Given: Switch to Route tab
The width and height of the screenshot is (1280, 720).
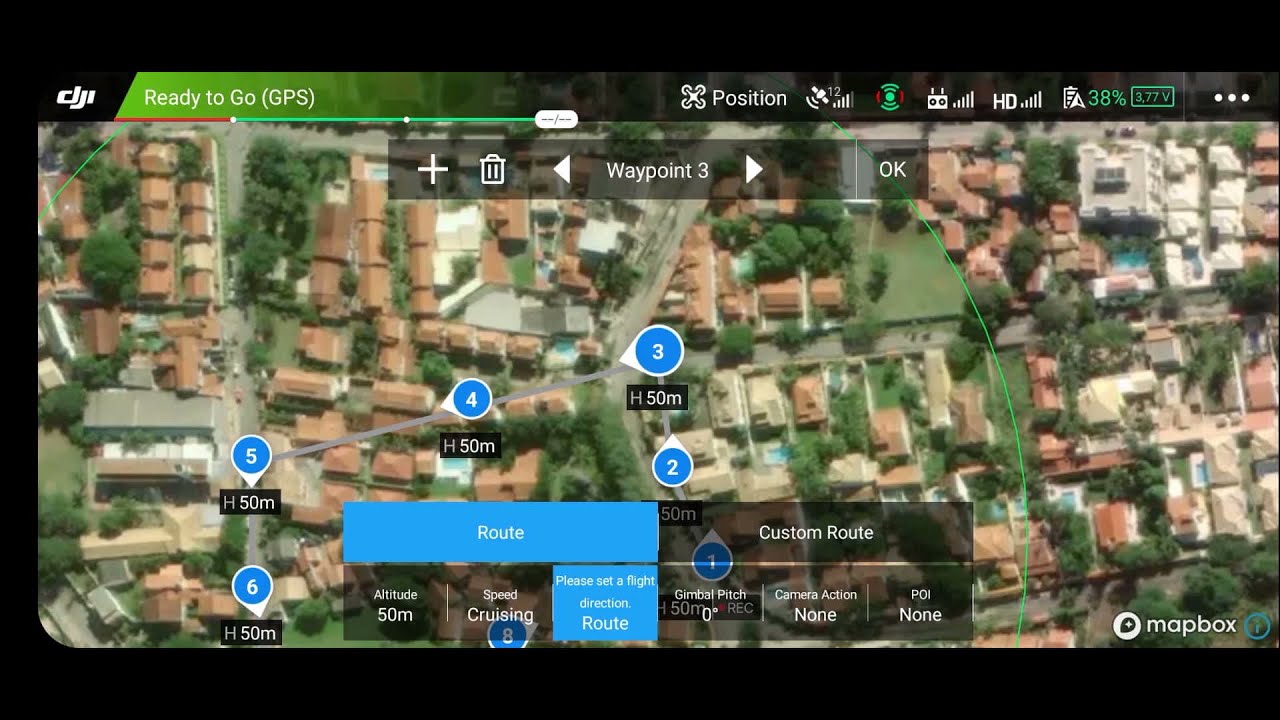Looking at the screenshot, I should [500, 532].
